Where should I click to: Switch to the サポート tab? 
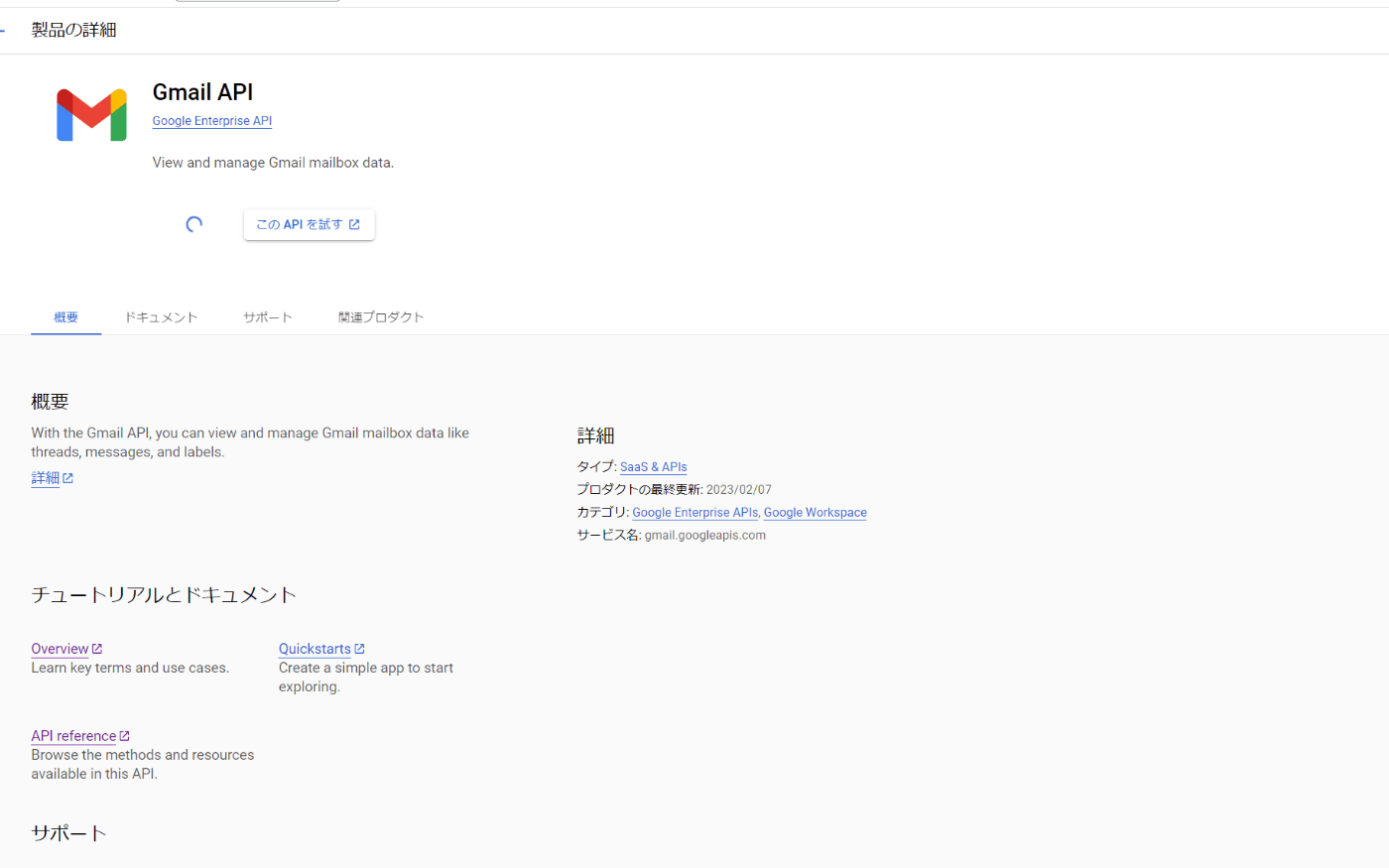point(268,317)
